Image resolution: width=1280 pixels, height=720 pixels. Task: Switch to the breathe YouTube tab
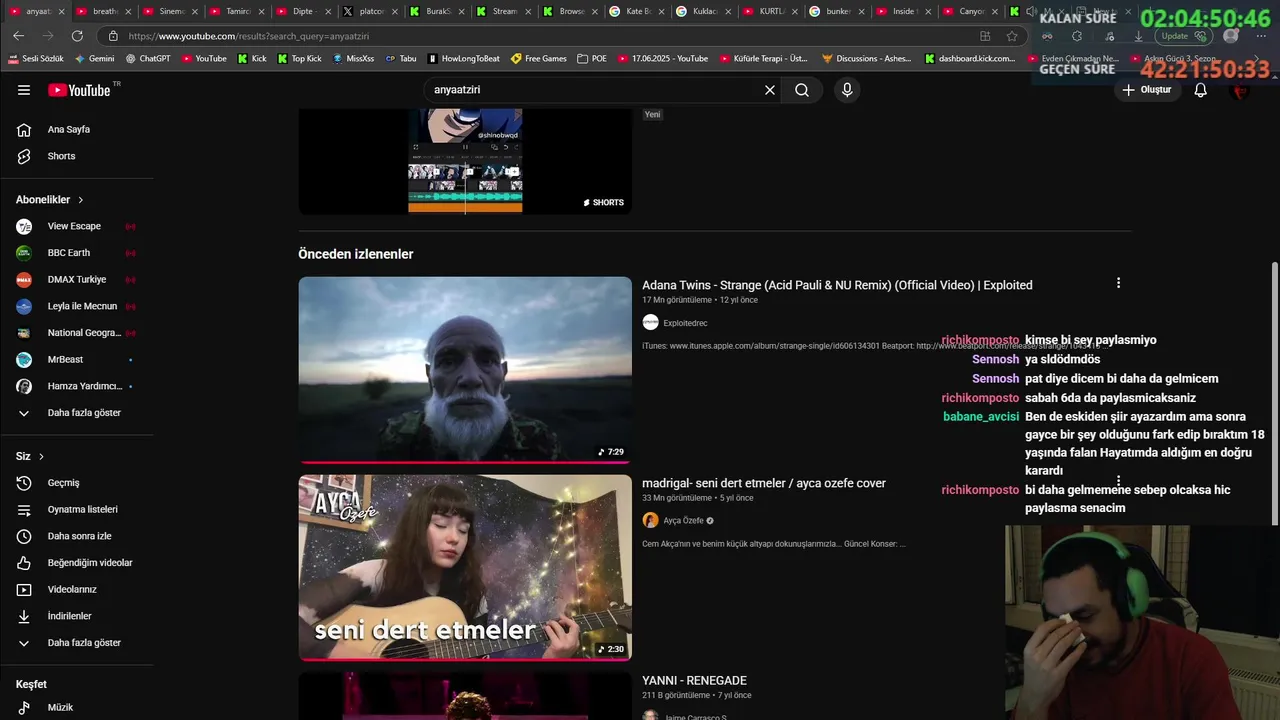[x=103, y=11]
